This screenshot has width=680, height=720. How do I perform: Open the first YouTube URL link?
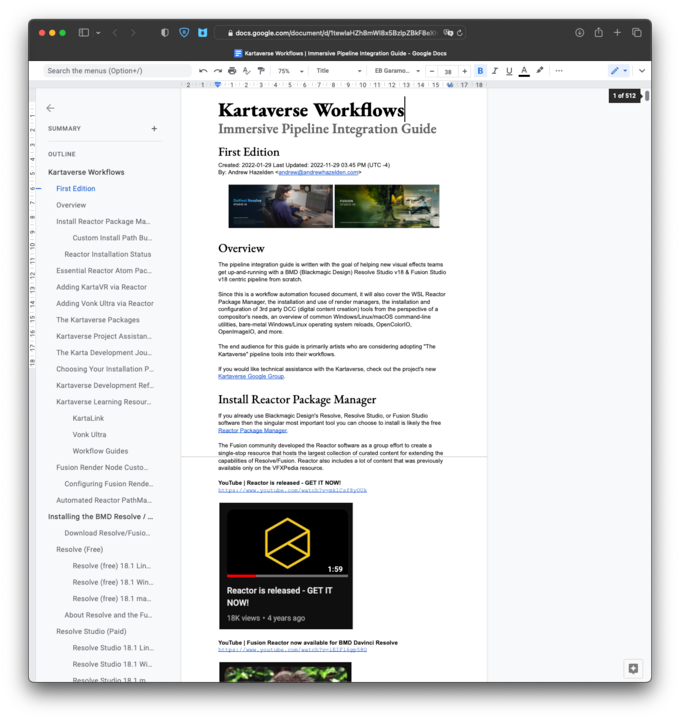[292, 490]
